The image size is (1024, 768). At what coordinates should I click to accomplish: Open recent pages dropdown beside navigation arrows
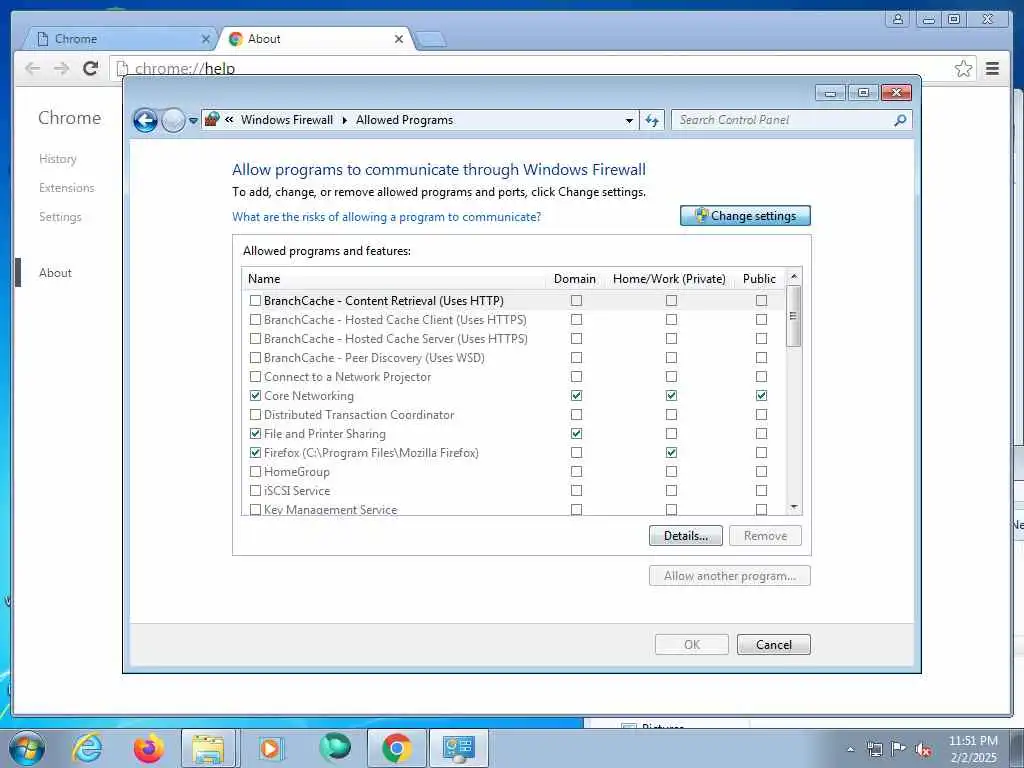[x=193, y=121]
